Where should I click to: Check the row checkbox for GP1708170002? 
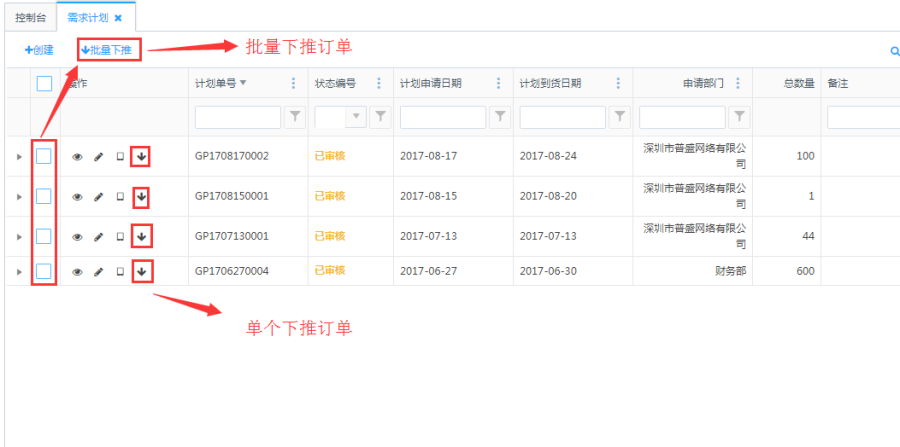[44, 156]
